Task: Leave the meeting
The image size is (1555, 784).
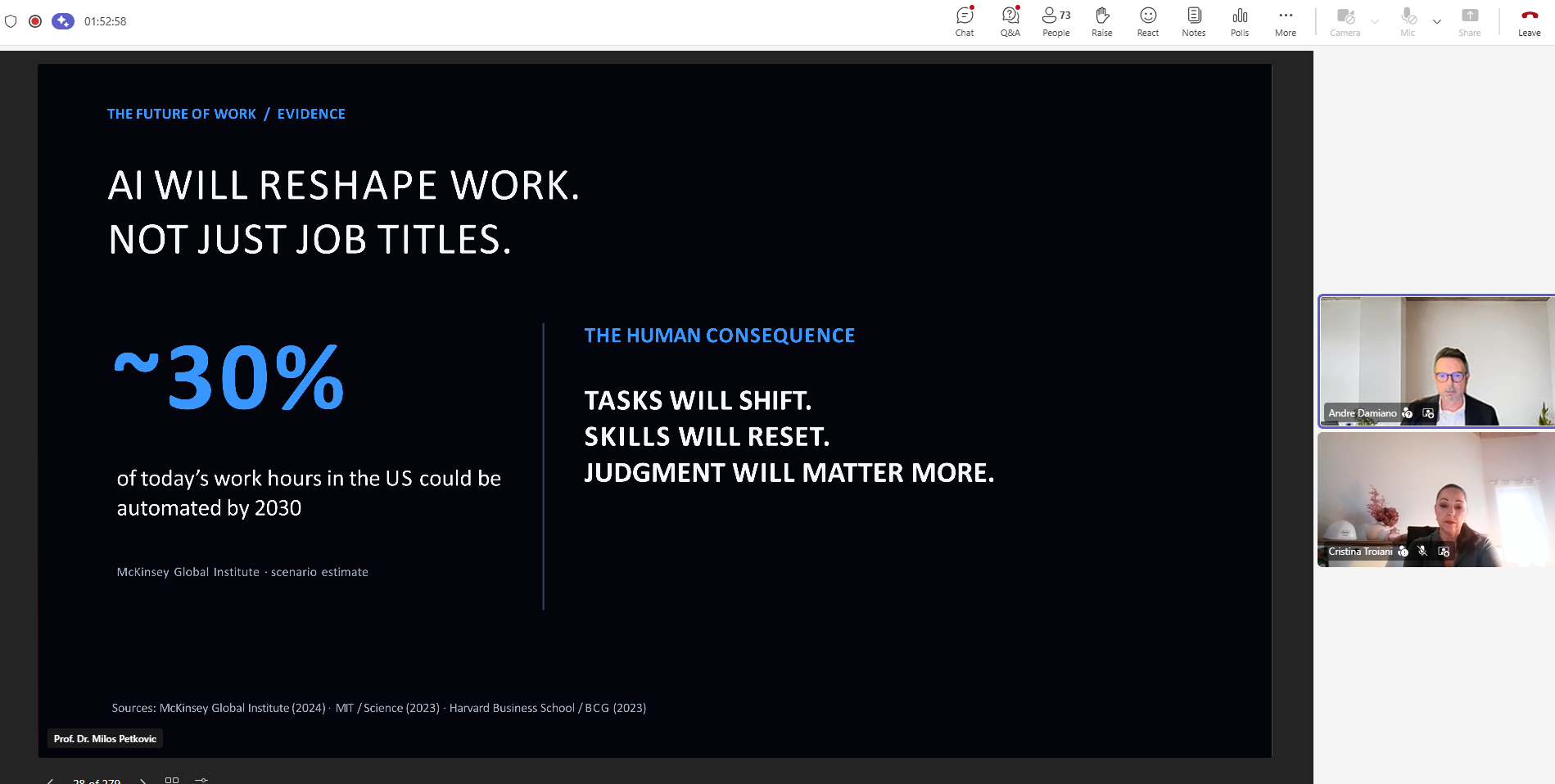Action: pyautogui.click(x=1530, y=22)
